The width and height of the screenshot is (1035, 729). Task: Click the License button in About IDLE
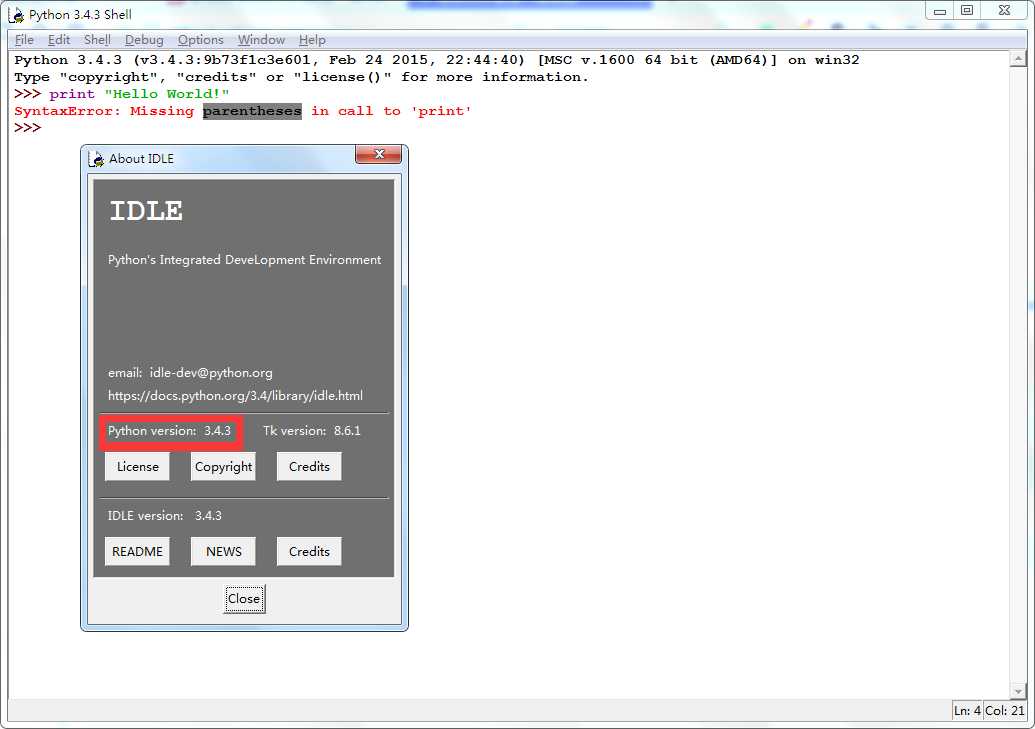(137, 467)
